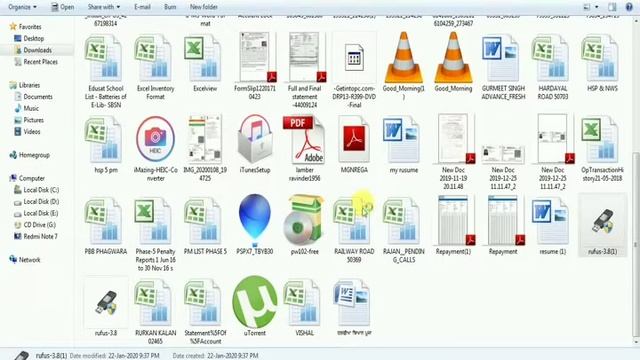Open CD Drive (G:)

click(x=35, y=225)
